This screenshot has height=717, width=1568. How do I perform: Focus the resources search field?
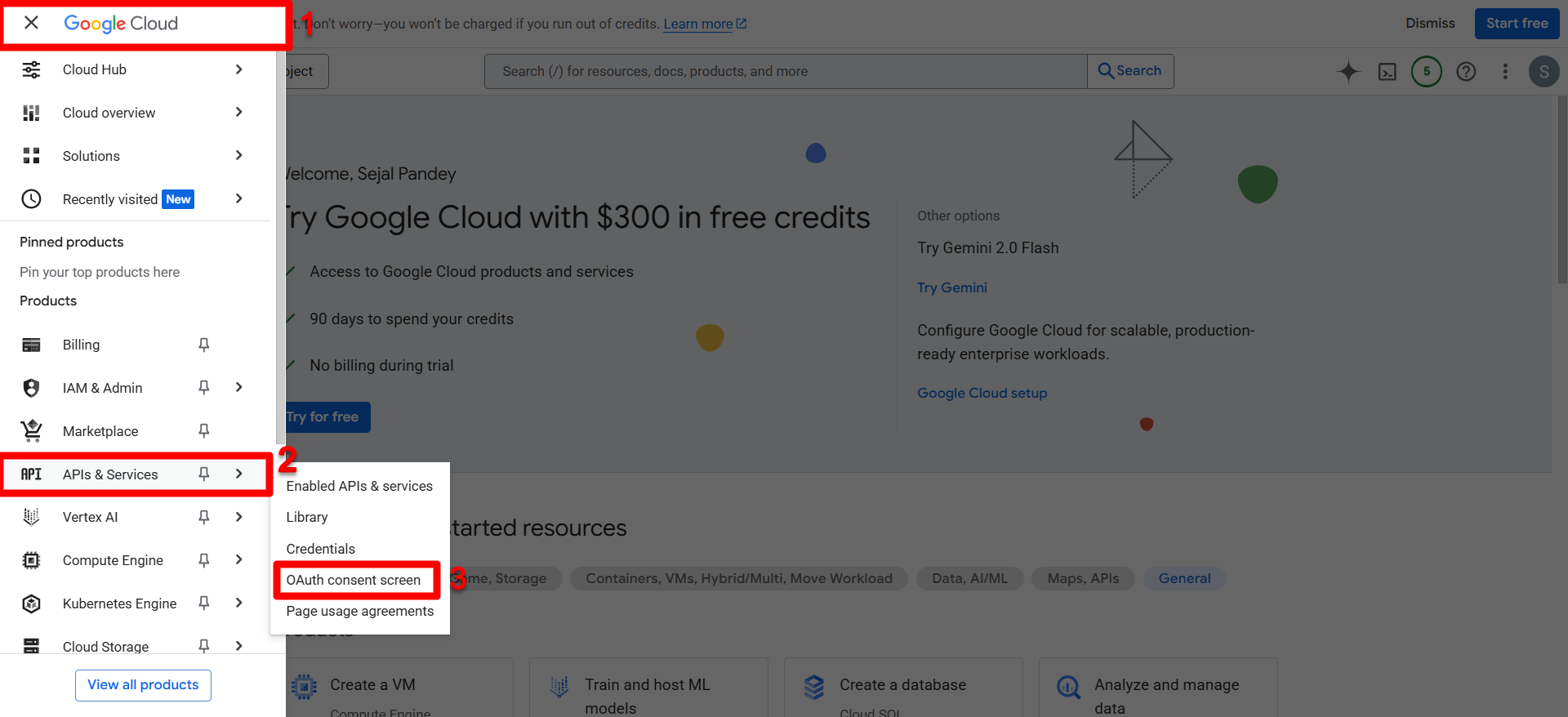(x=786, y=71)
